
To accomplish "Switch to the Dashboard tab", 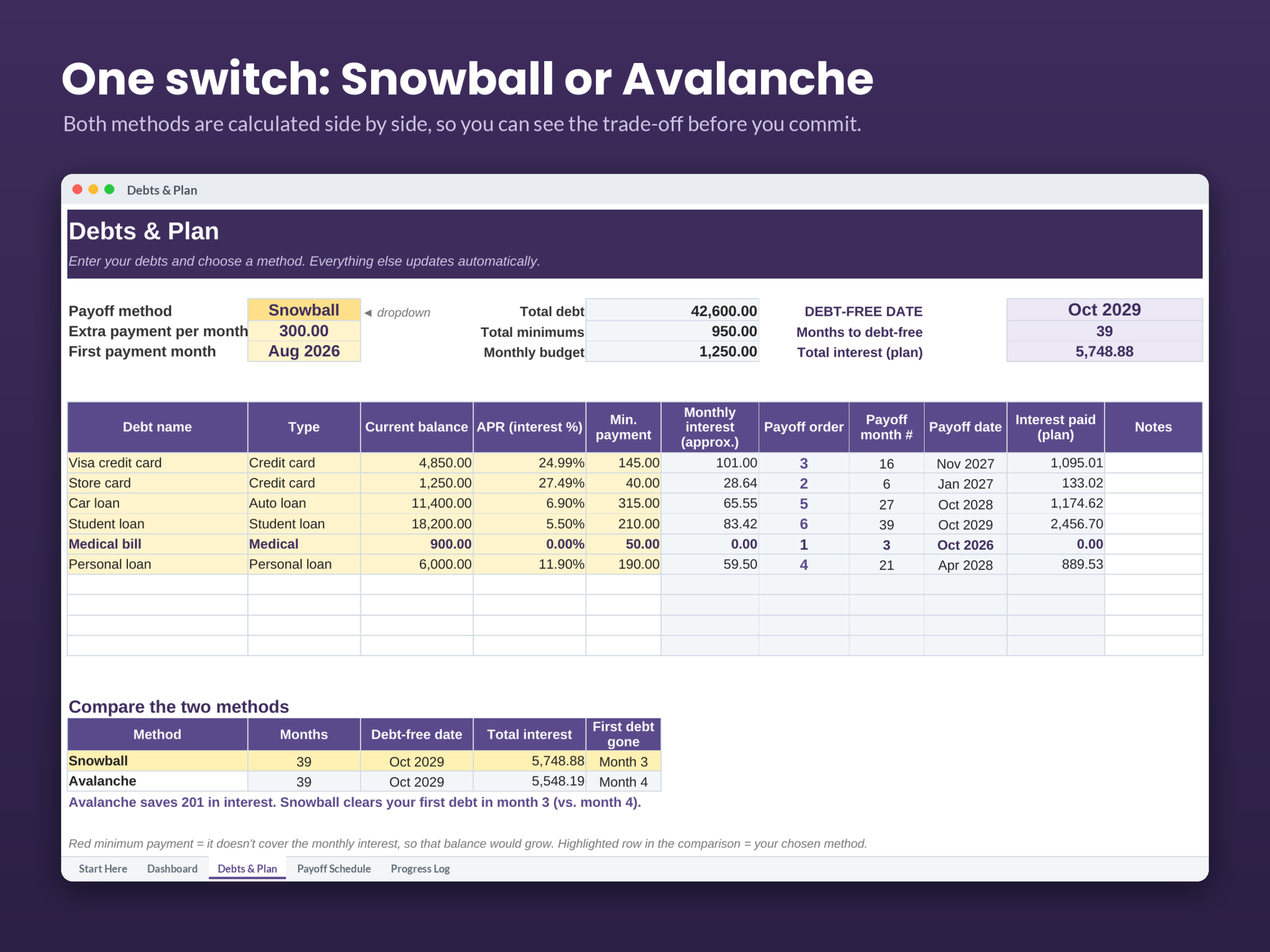I will [x=172, y=868].
